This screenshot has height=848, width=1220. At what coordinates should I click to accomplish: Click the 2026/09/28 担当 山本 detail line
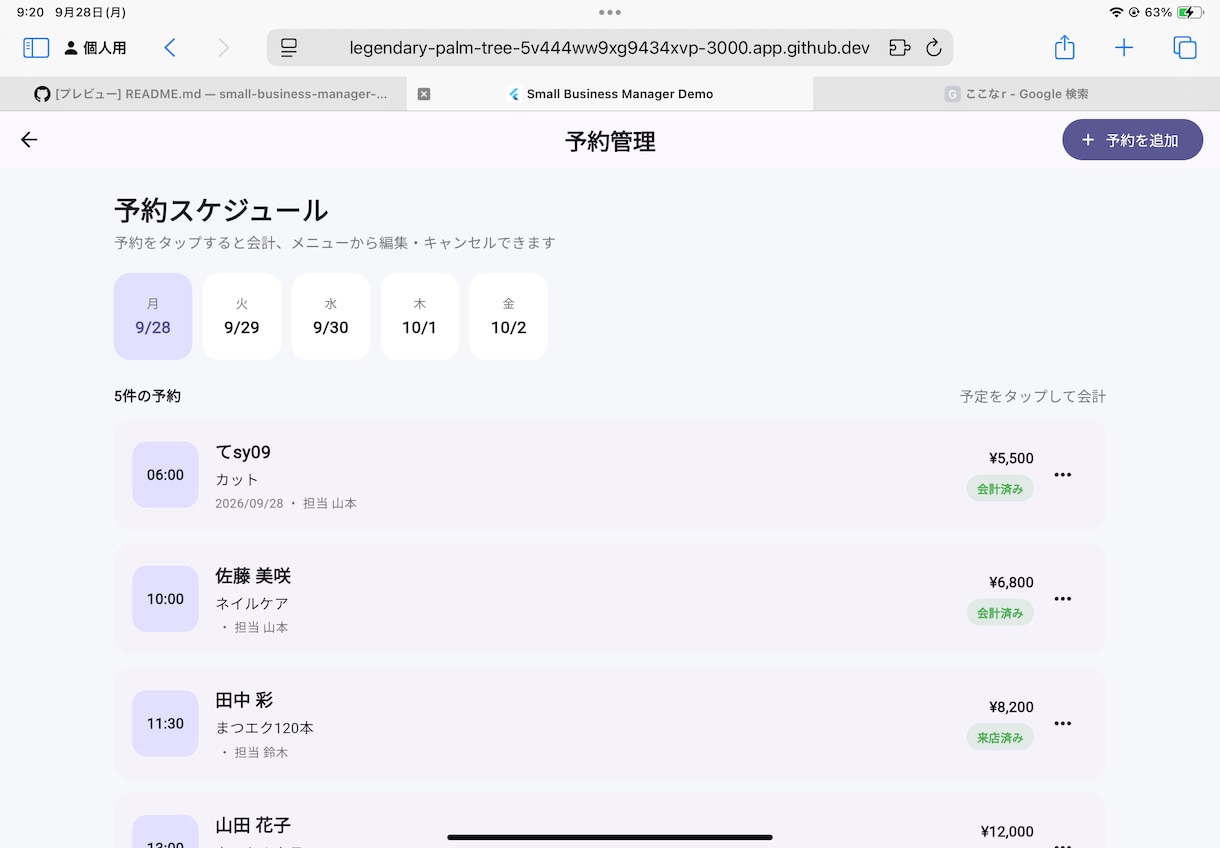point(286,503)
